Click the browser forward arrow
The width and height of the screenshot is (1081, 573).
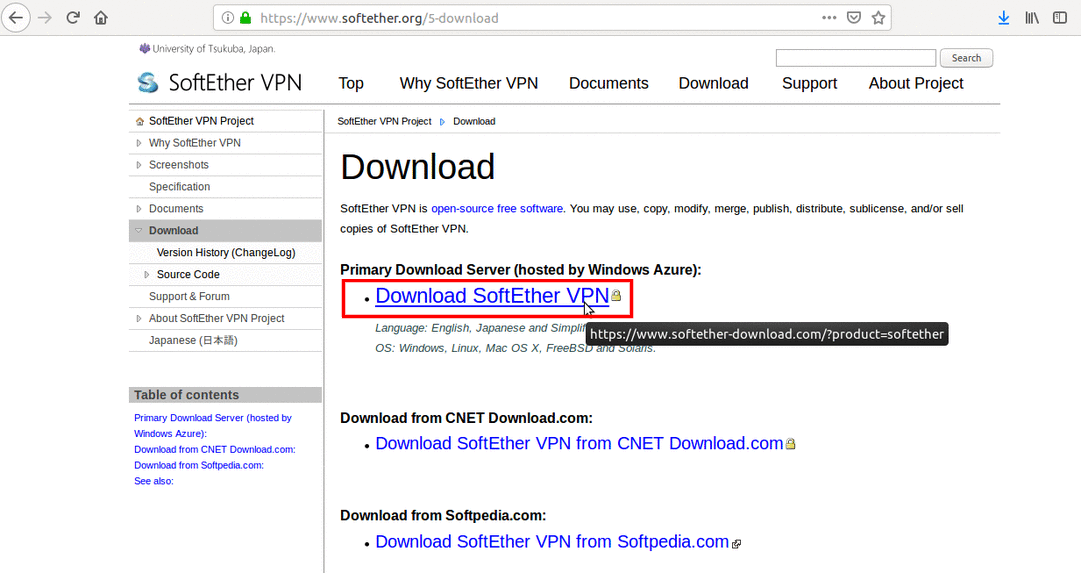click(45, 18)
